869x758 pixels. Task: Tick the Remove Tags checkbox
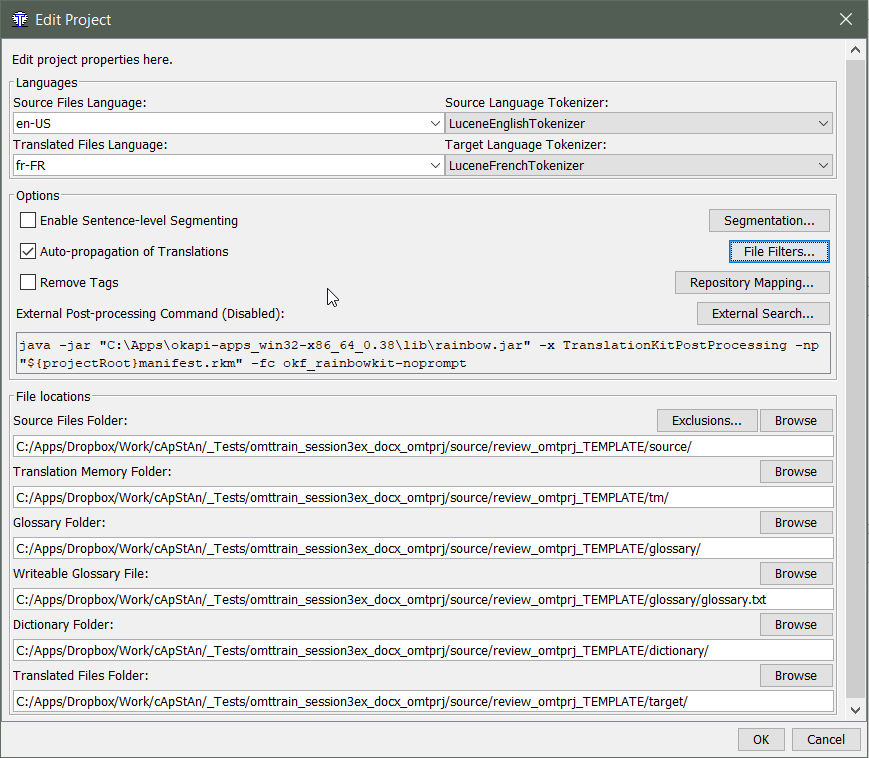click(28, 283)
